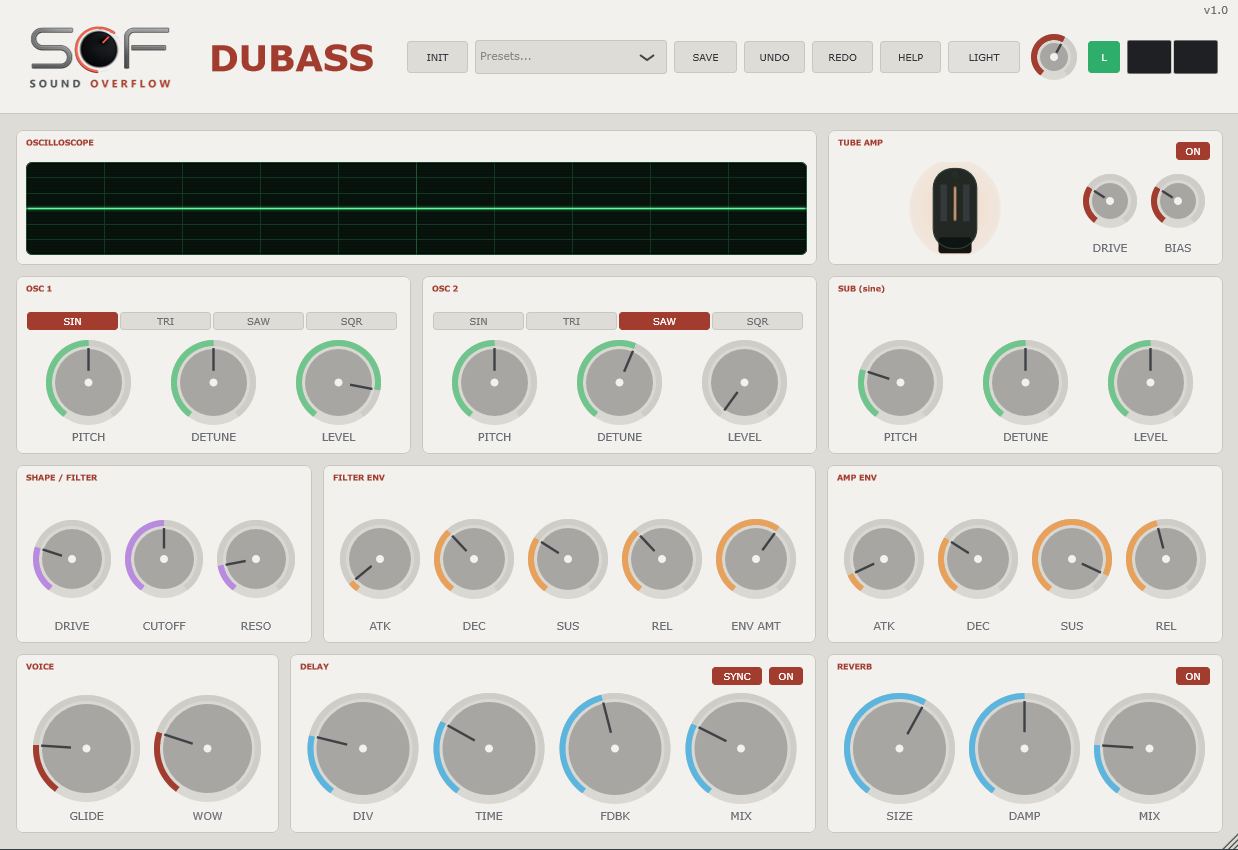
Task: Click the OSC 2 PITCH knob
Action: 494,382
